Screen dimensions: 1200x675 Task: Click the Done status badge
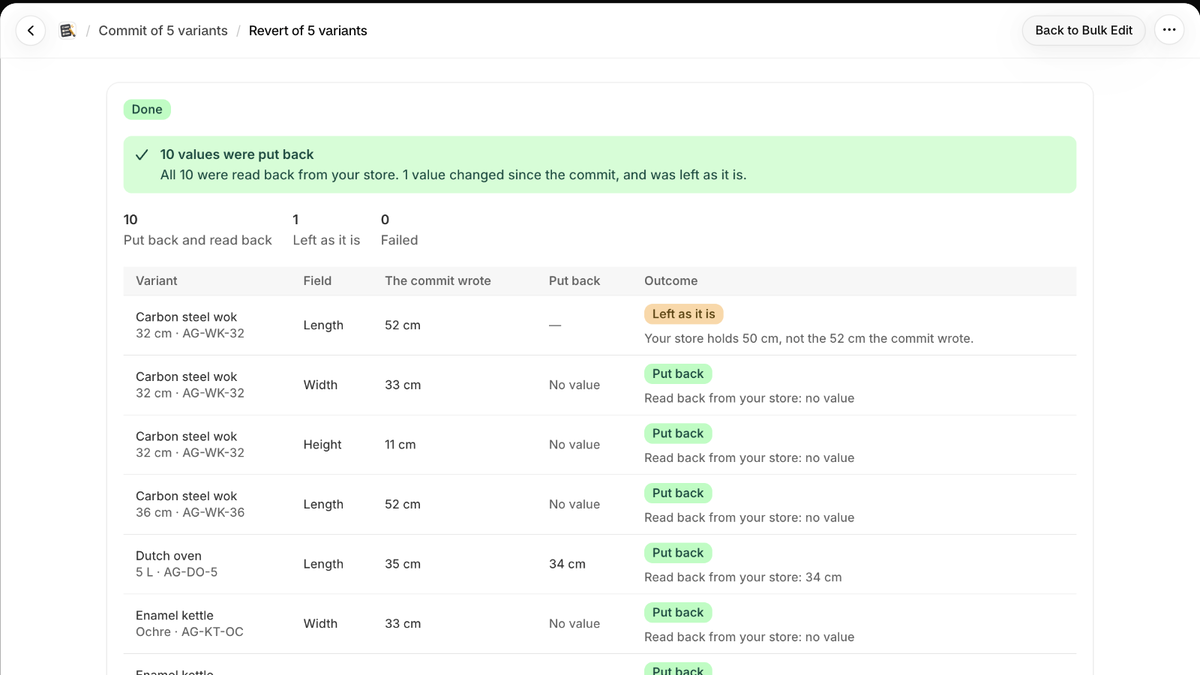tap(147, 110)
